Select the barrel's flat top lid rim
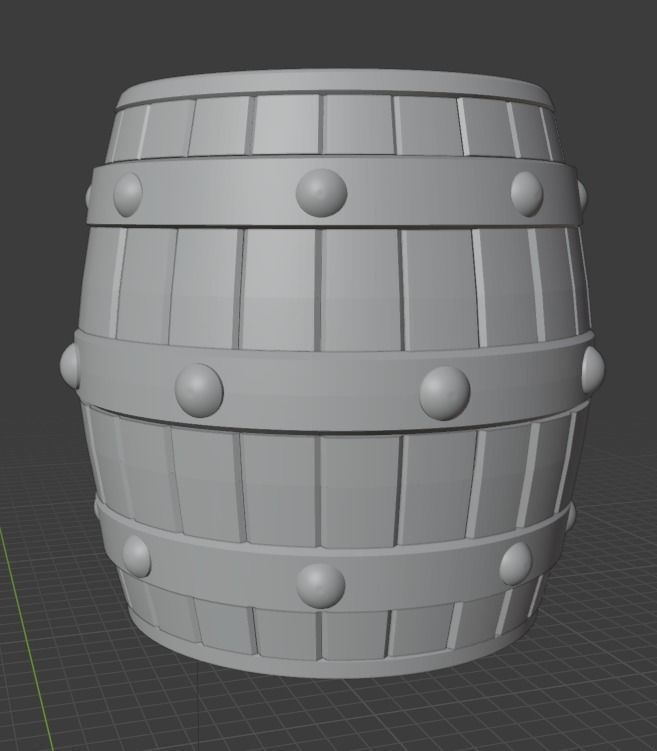This screenshot has width=657, height=751. click(x=336, y=86)
